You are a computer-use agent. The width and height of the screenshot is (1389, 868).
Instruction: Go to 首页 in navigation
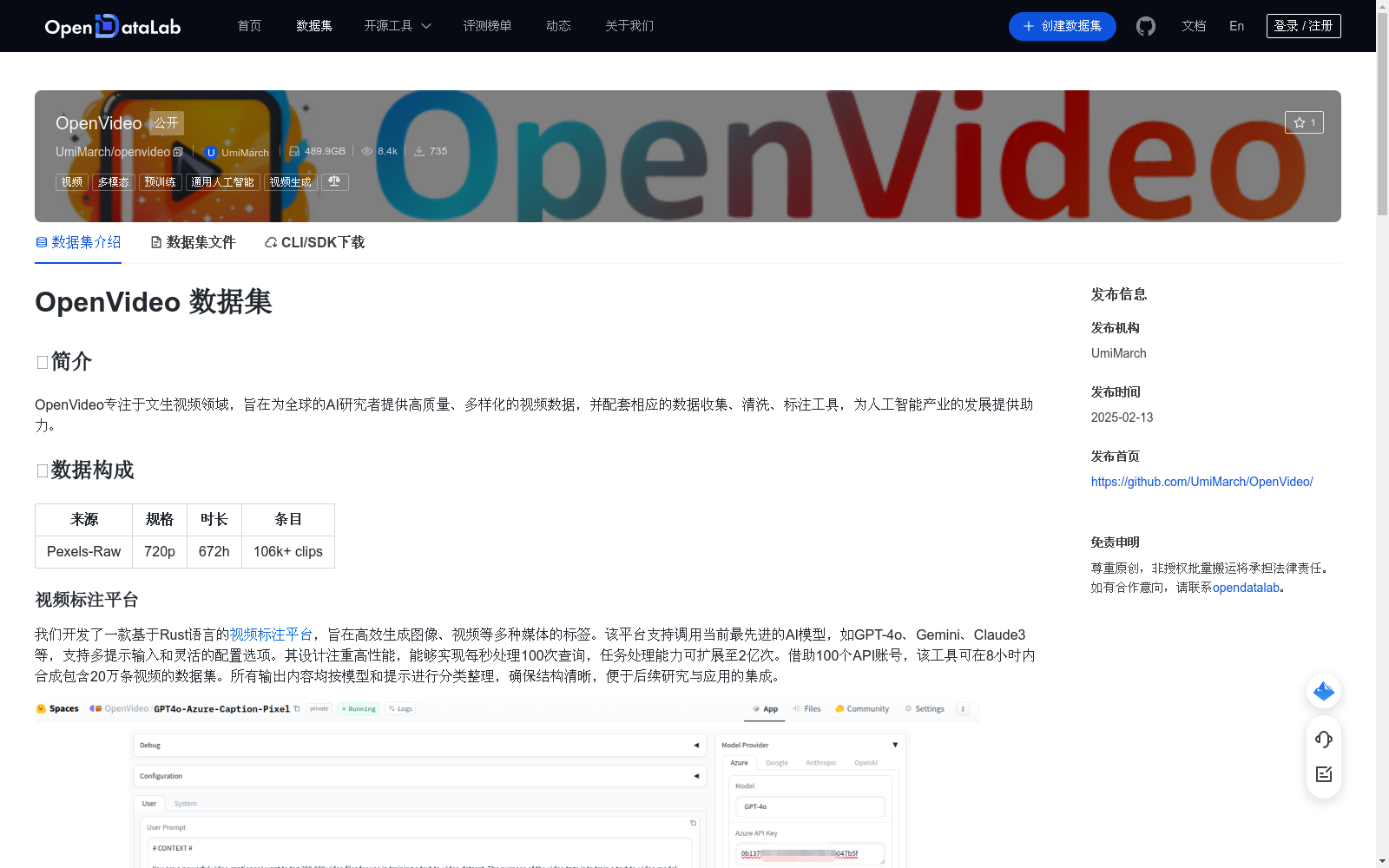[x=250, y=26]
